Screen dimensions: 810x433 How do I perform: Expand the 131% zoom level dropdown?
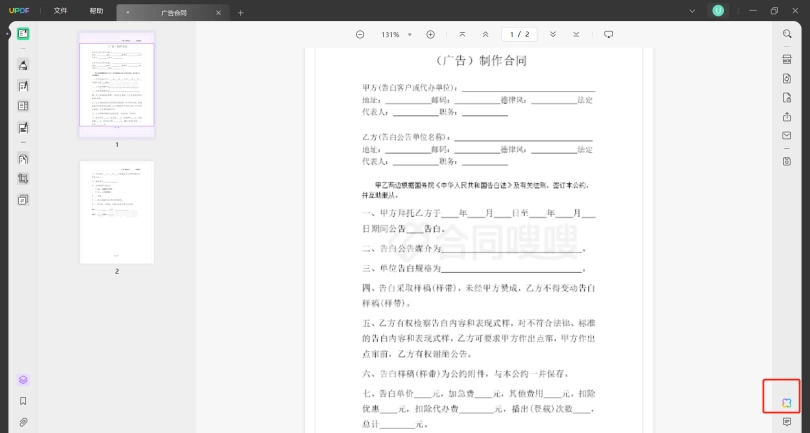pos(396,35)
